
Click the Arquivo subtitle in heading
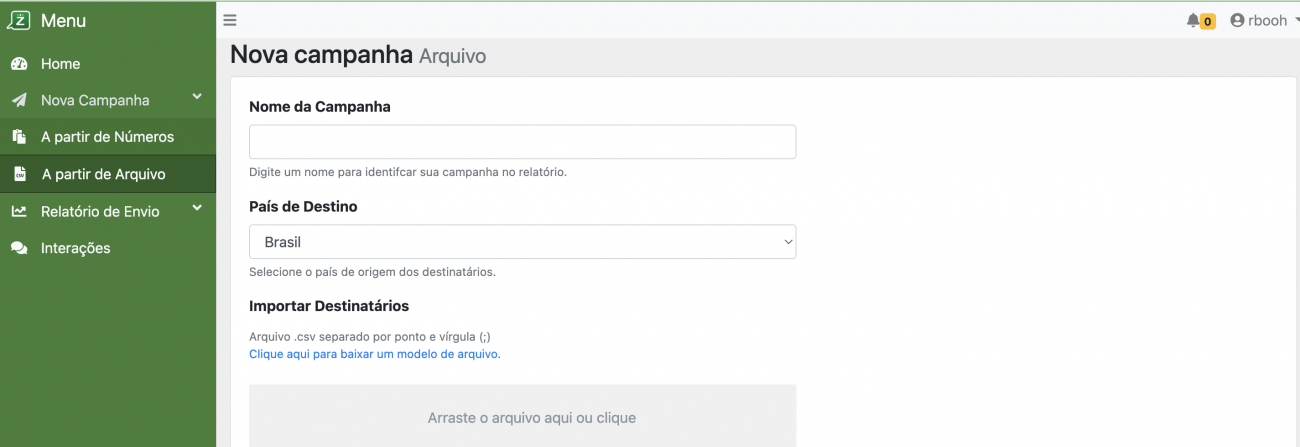452,57
